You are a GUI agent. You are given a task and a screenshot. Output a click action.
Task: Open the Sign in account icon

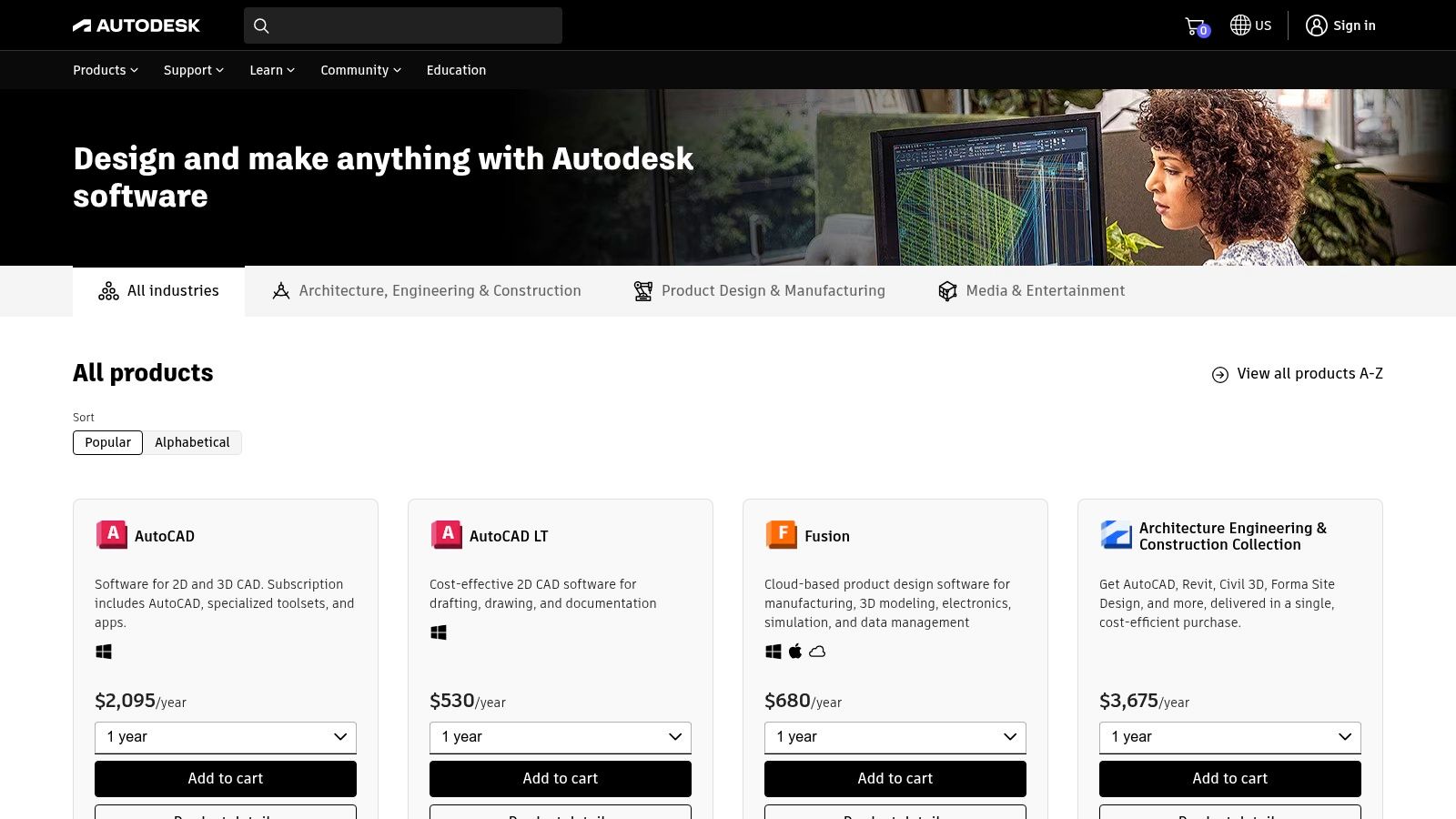[1317, 25]
